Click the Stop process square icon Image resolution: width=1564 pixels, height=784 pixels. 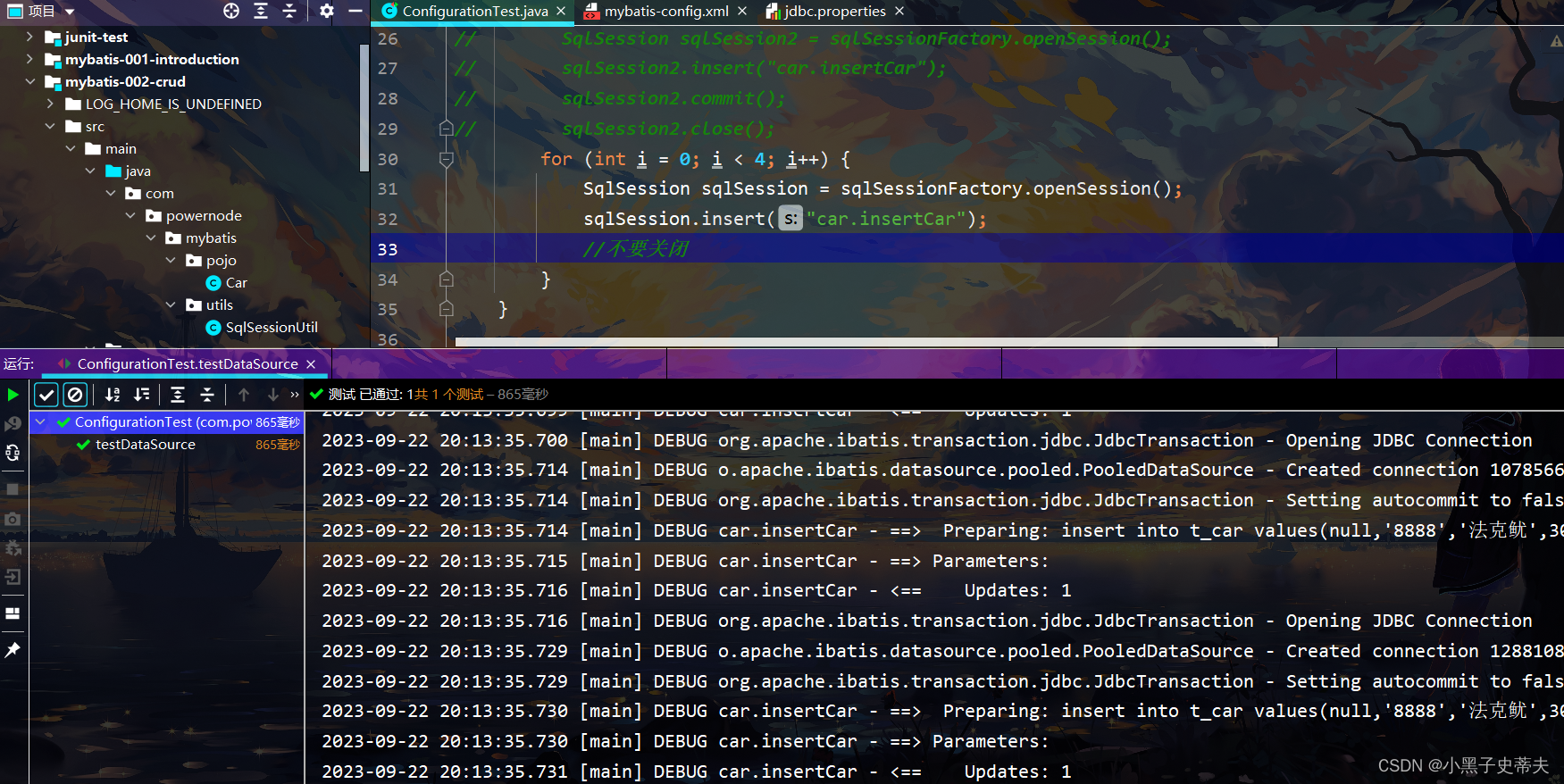point(13,489)
